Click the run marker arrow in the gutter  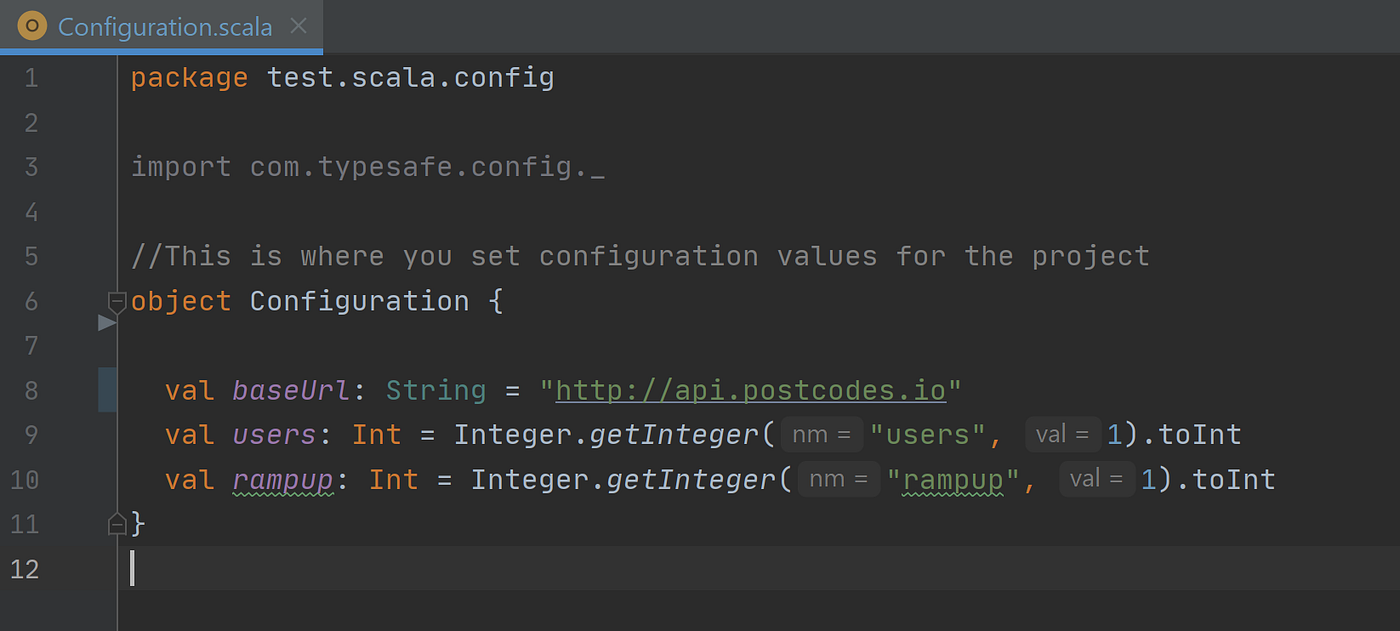pyautogui.click(x=108, y=322)
